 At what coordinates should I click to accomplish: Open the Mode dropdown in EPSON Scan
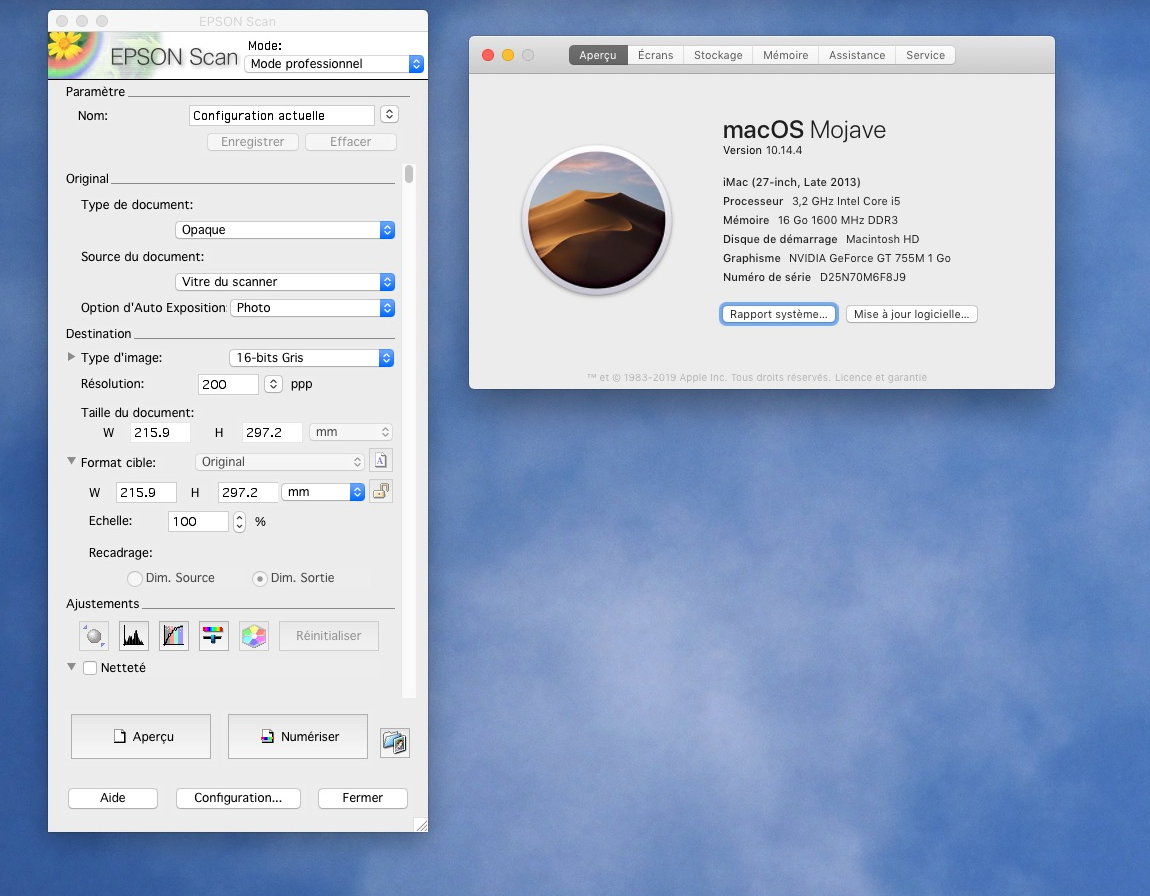(334, 64)
